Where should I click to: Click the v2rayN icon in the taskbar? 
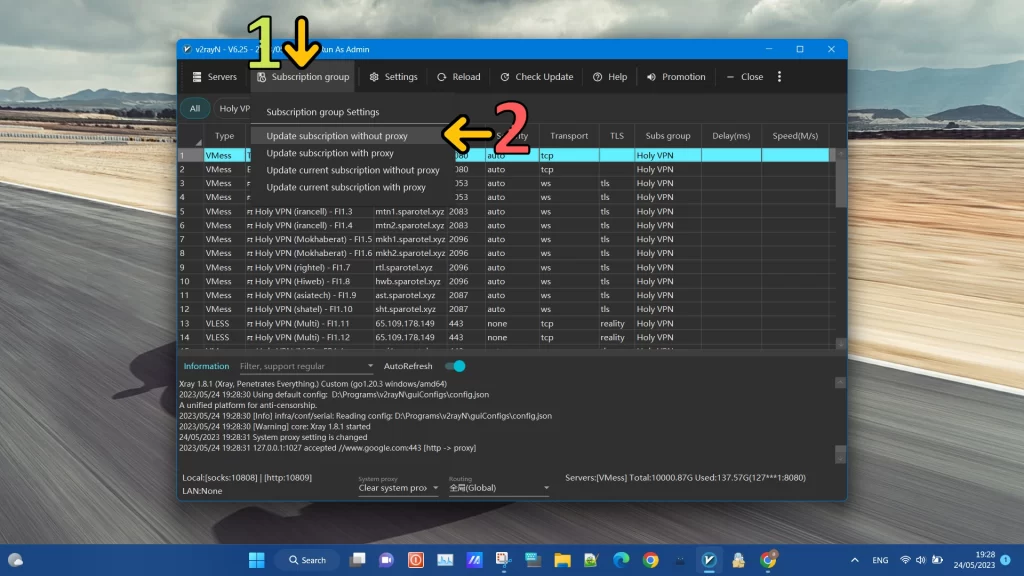click(708, 560)
